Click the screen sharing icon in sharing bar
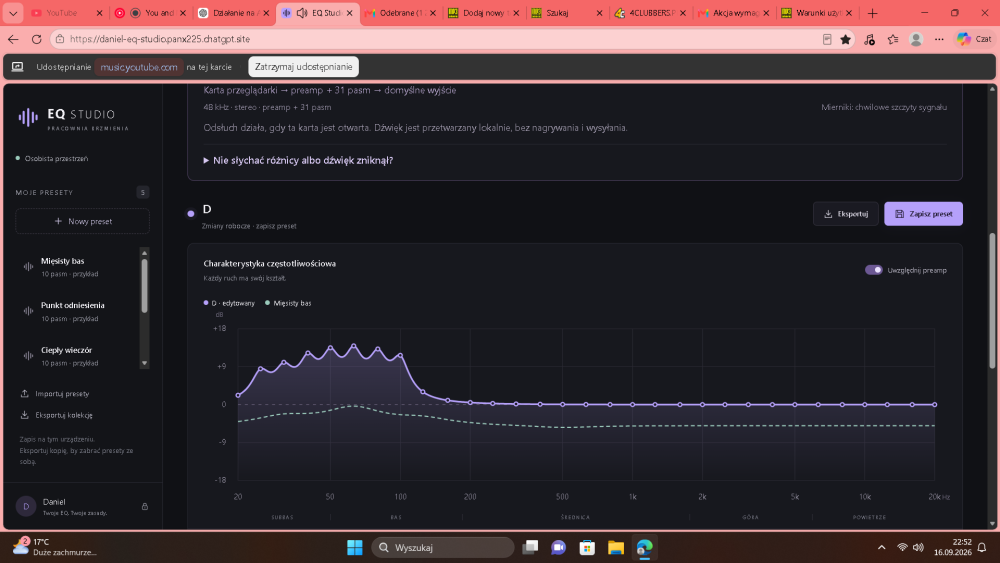 tap(18, 67)
